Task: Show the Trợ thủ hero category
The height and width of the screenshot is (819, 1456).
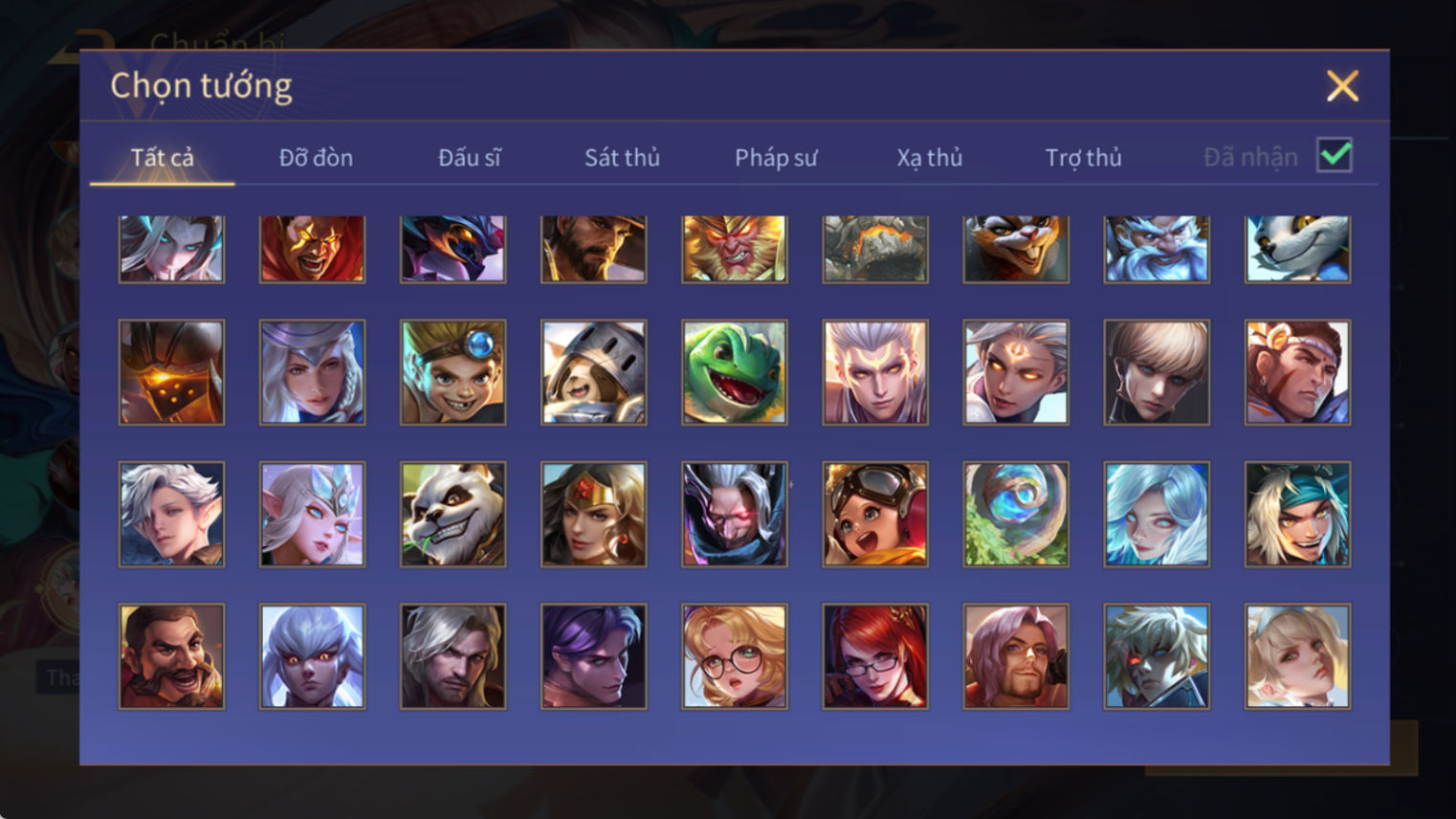Action: pyautogui.click(x=1083, y=157)
